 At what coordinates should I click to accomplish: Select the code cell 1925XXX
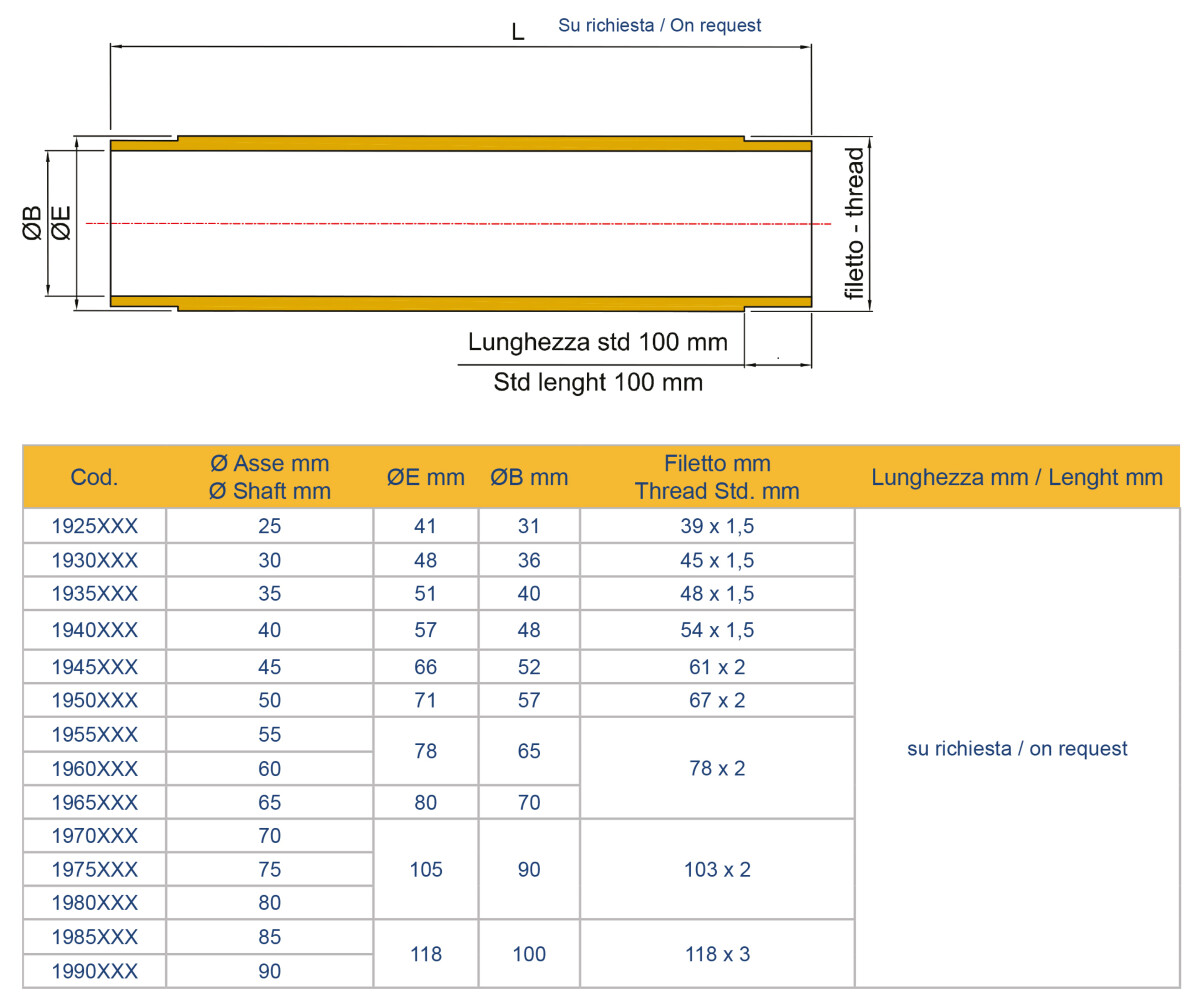click(94, 526)
